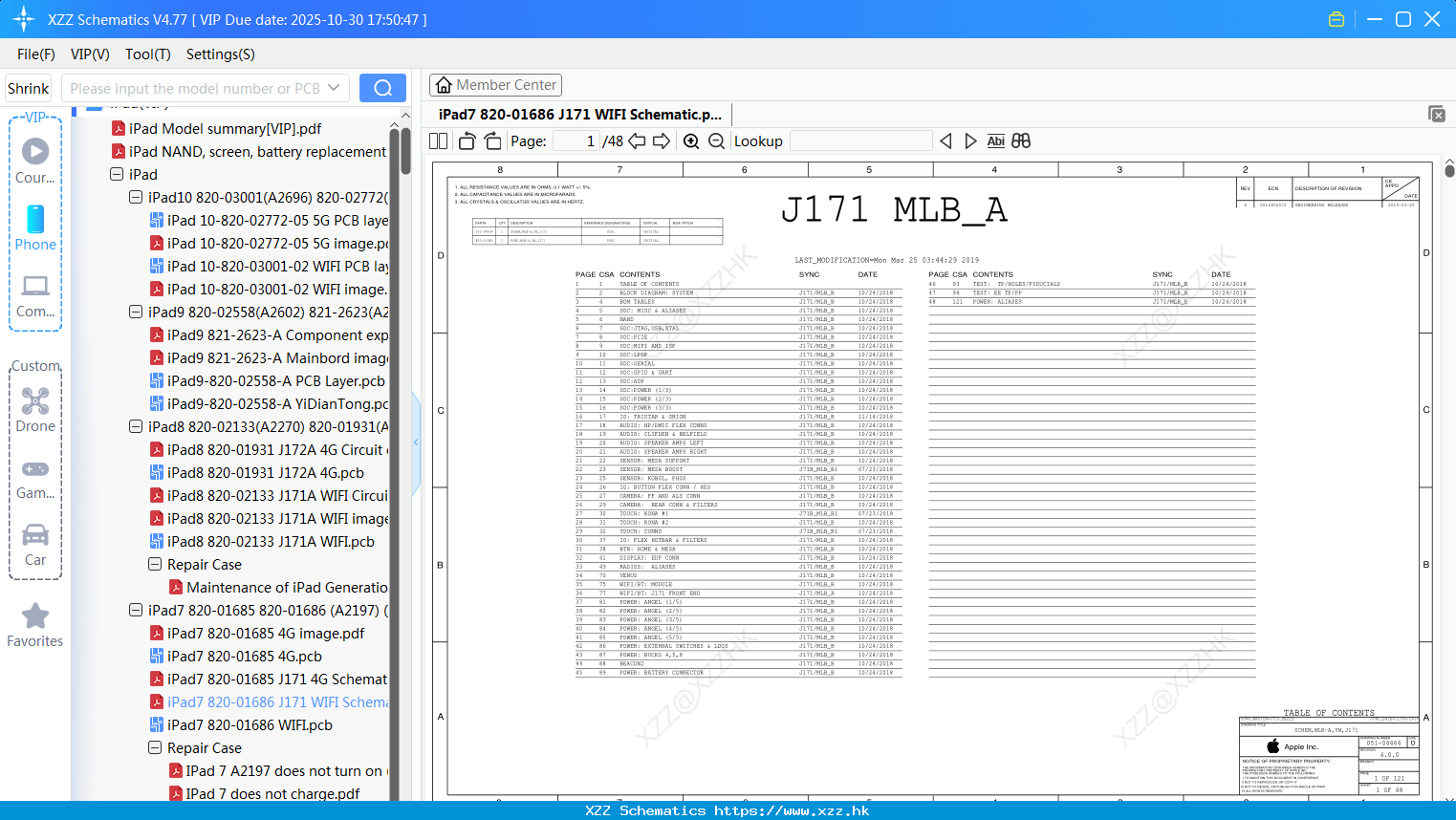Click the Member Center button

tap(495, 85)
